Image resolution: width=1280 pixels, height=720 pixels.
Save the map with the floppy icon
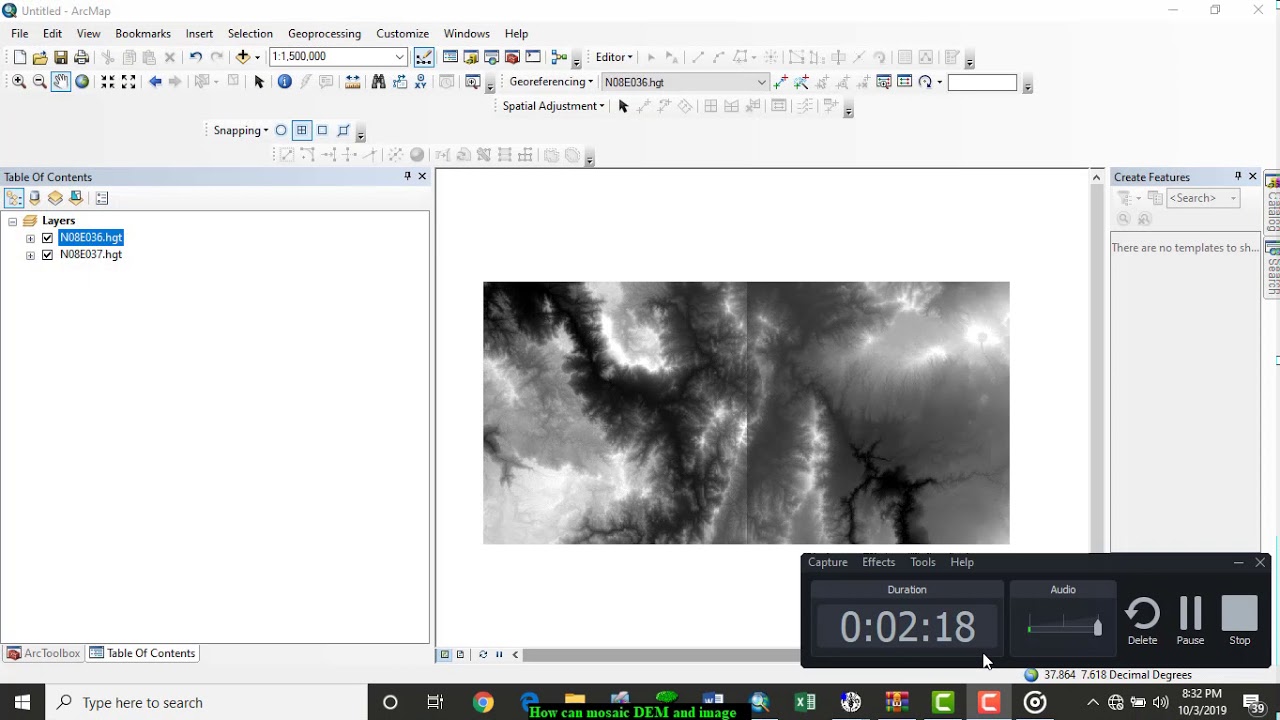pyautogui.click(x=61, y=57)
